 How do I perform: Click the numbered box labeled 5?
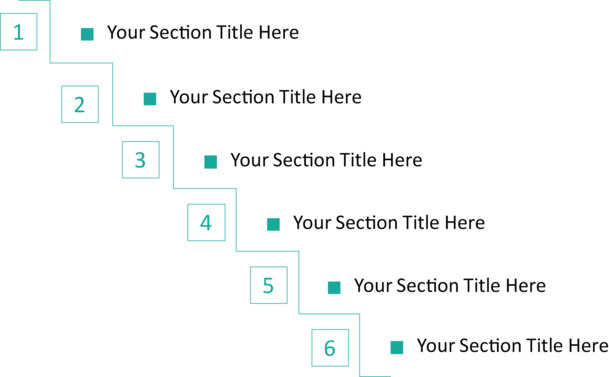269,285
